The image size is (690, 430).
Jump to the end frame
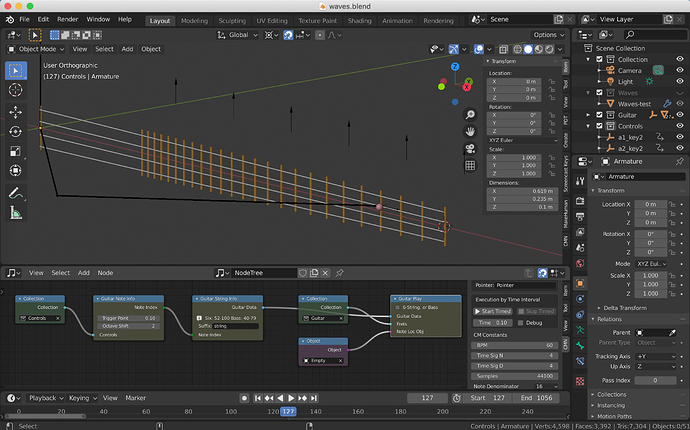(313, 398)
